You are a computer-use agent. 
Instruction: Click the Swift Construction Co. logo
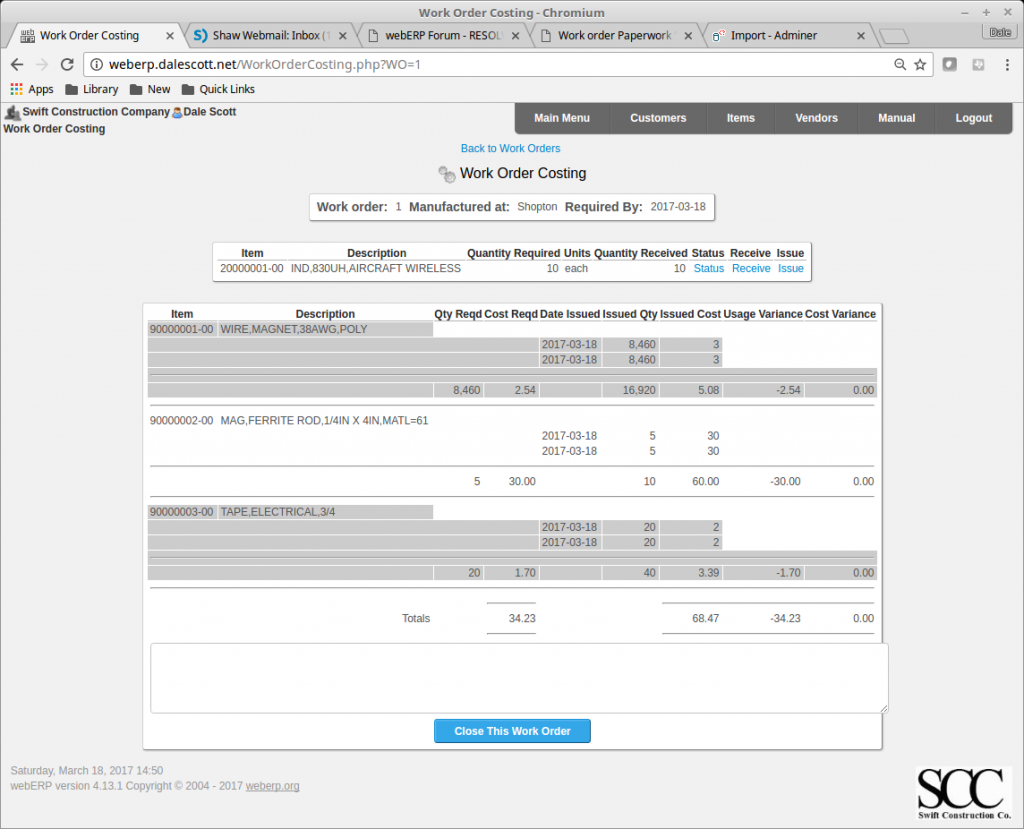[x=963, y=792]
